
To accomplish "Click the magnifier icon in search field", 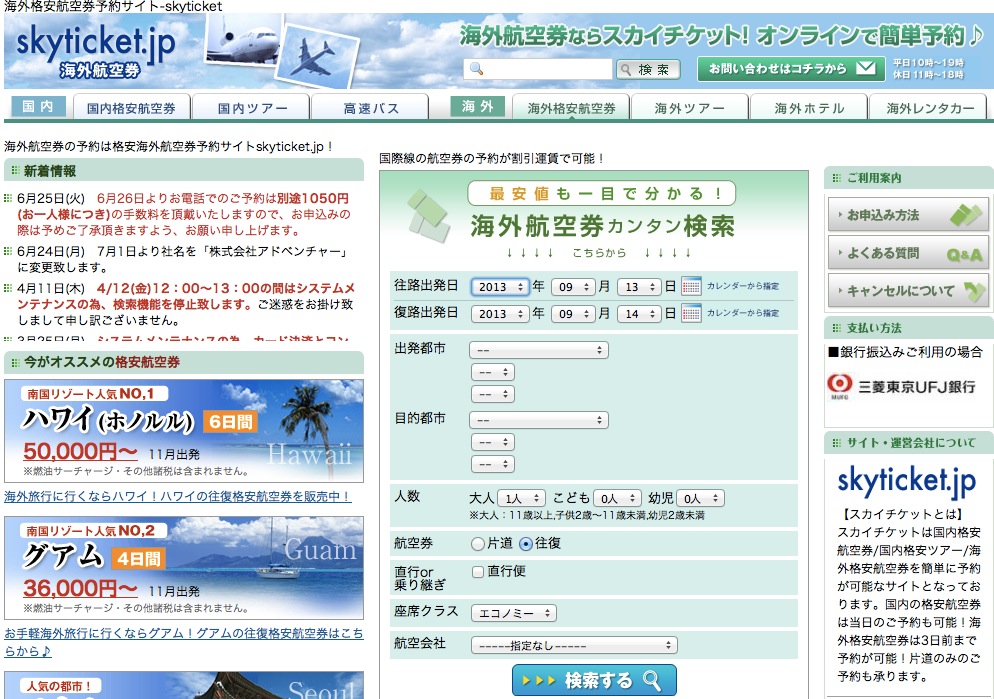I will coord(477,68).
